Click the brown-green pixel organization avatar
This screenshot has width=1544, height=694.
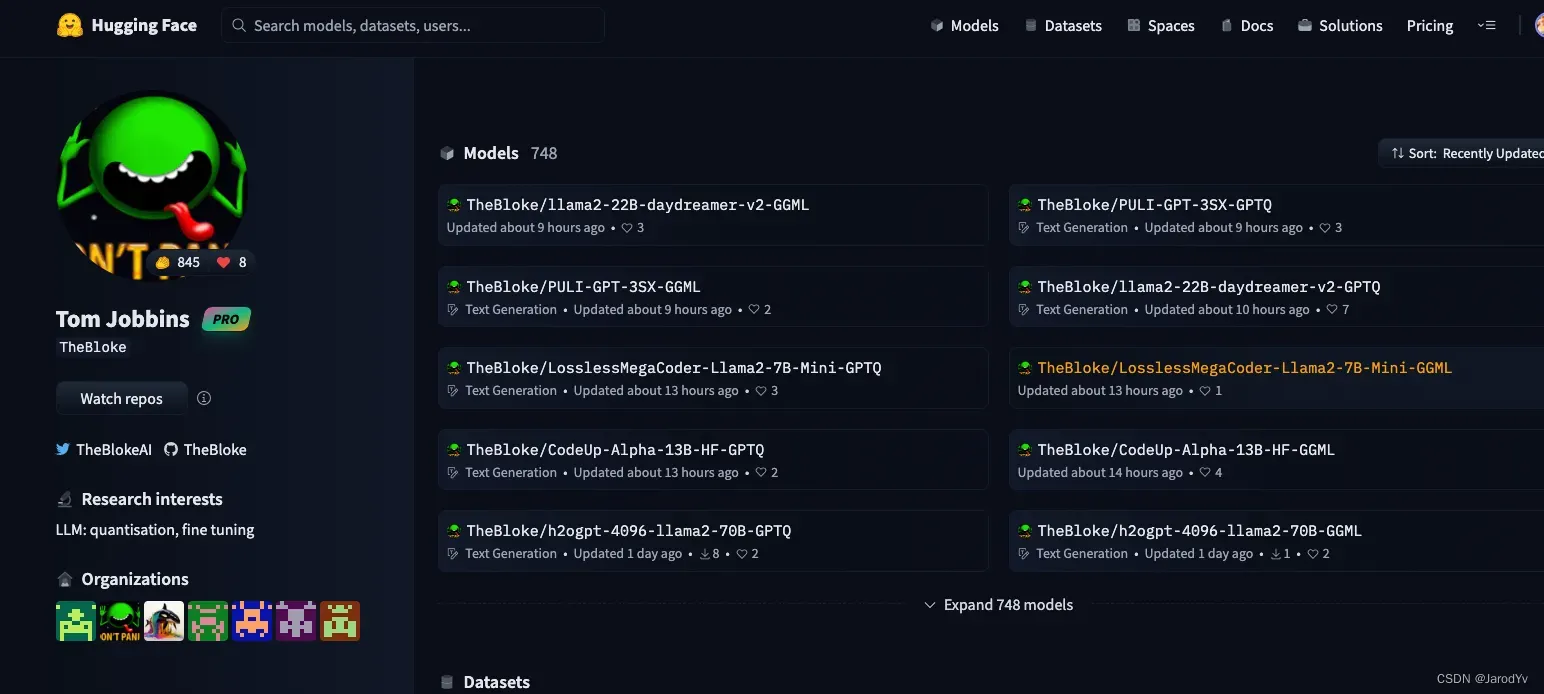[340, 621]
